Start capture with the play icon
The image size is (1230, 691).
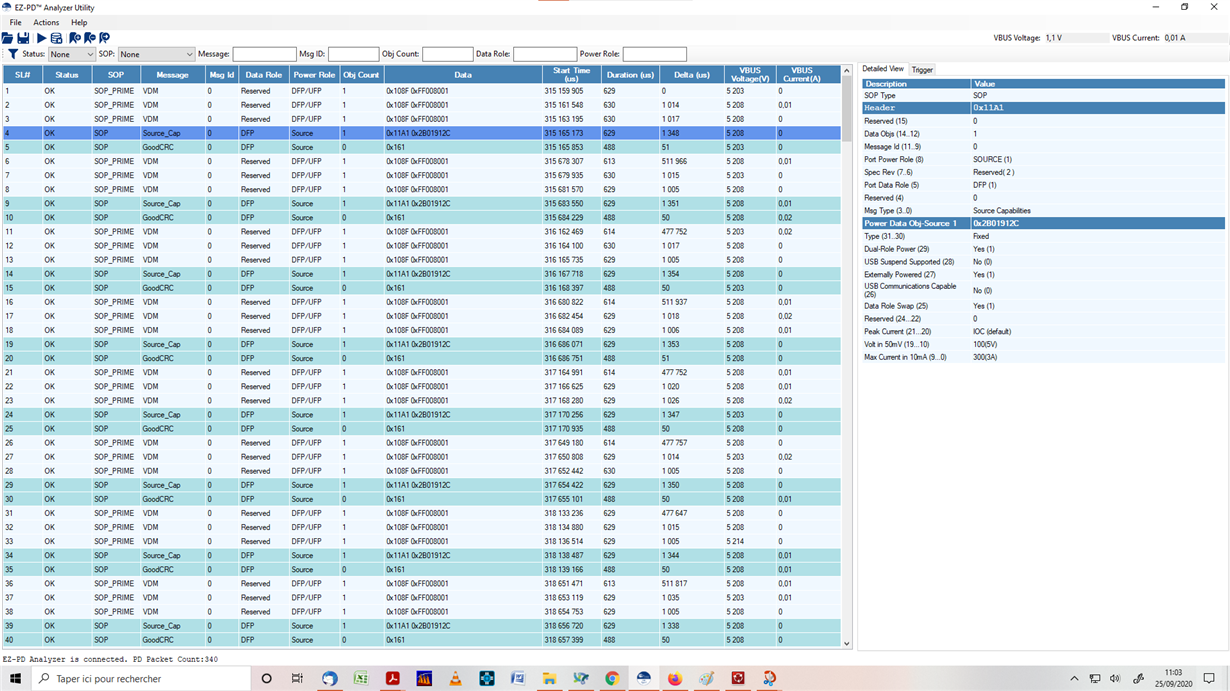[x=41, y=38]
